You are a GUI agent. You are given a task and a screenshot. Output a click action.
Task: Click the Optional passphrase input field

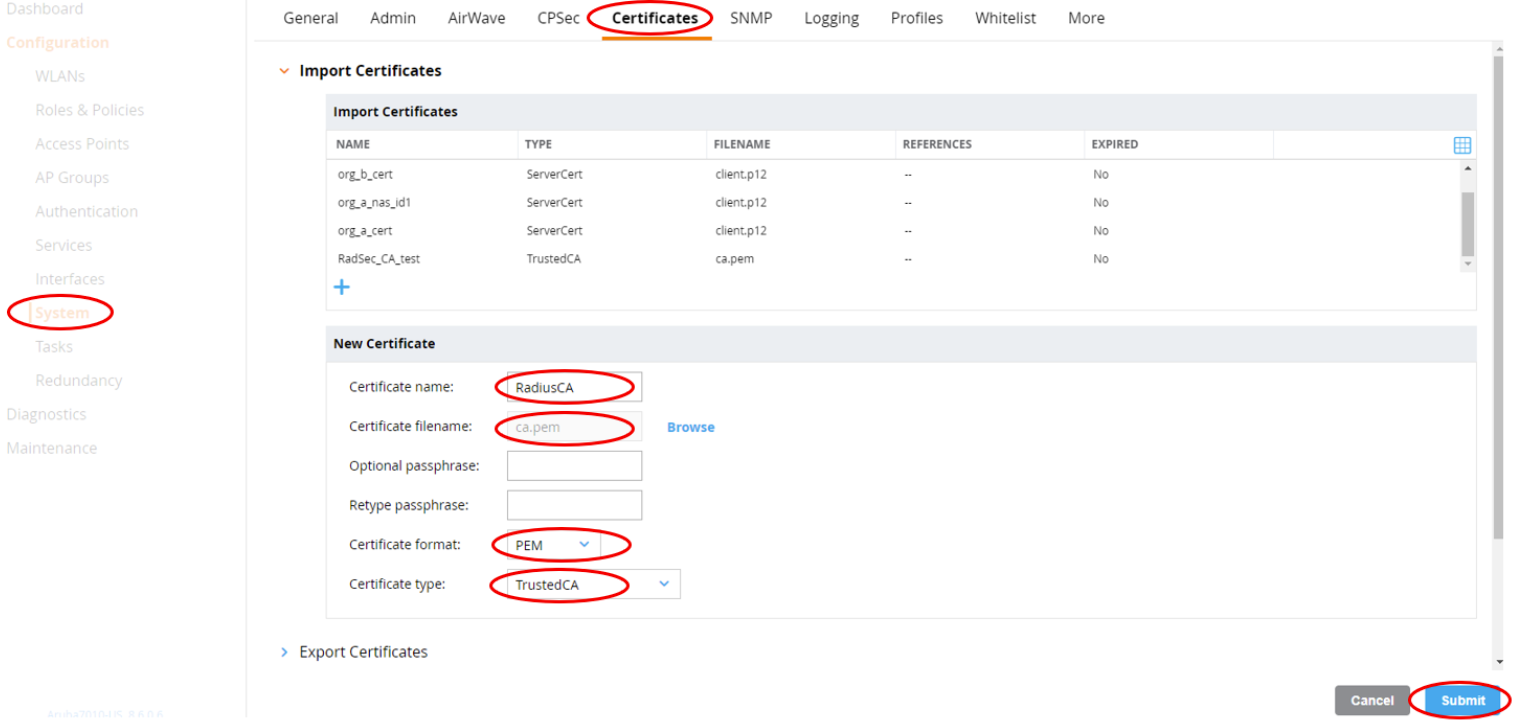pyautogui.click(x=574, y=466)
